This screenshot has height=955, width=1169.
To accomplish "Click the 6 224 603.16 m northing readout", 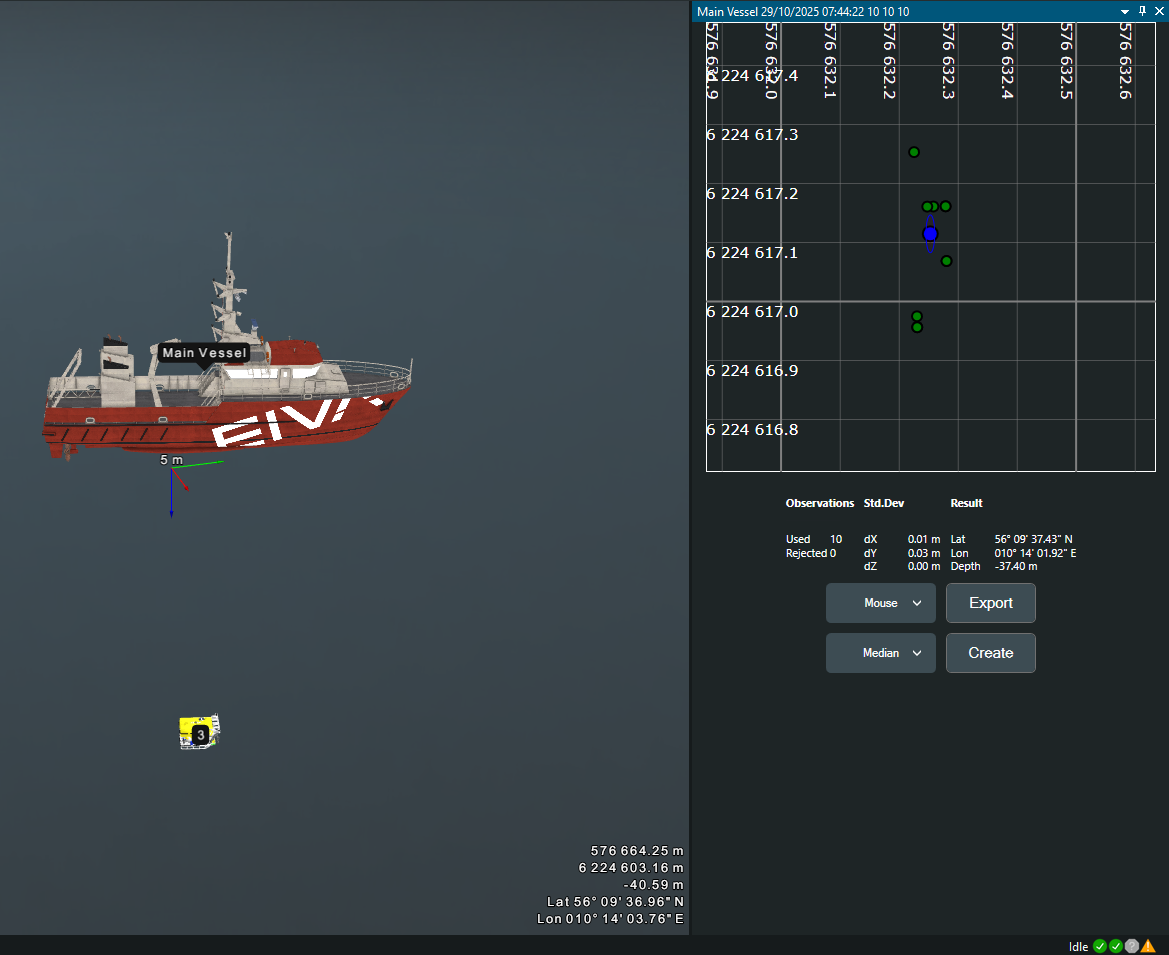I will point(631,868).
